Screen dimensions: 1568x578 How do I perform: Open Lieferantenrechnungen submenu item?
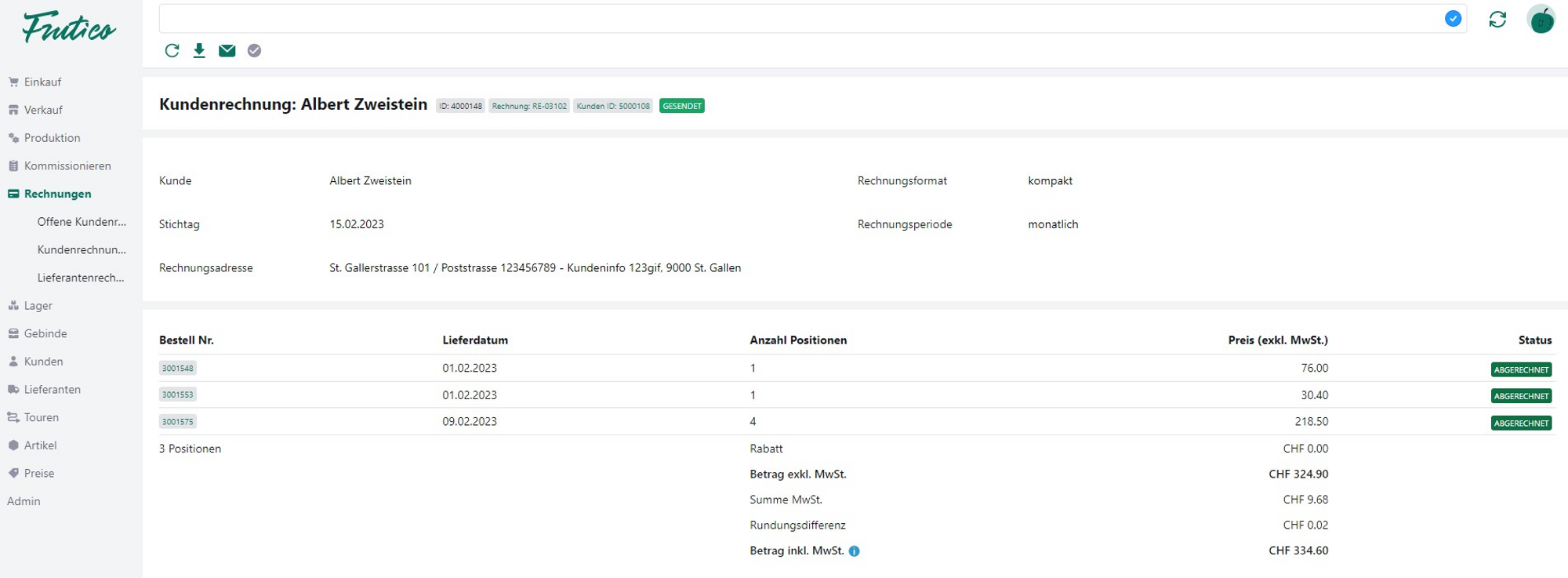pos(81,278)
